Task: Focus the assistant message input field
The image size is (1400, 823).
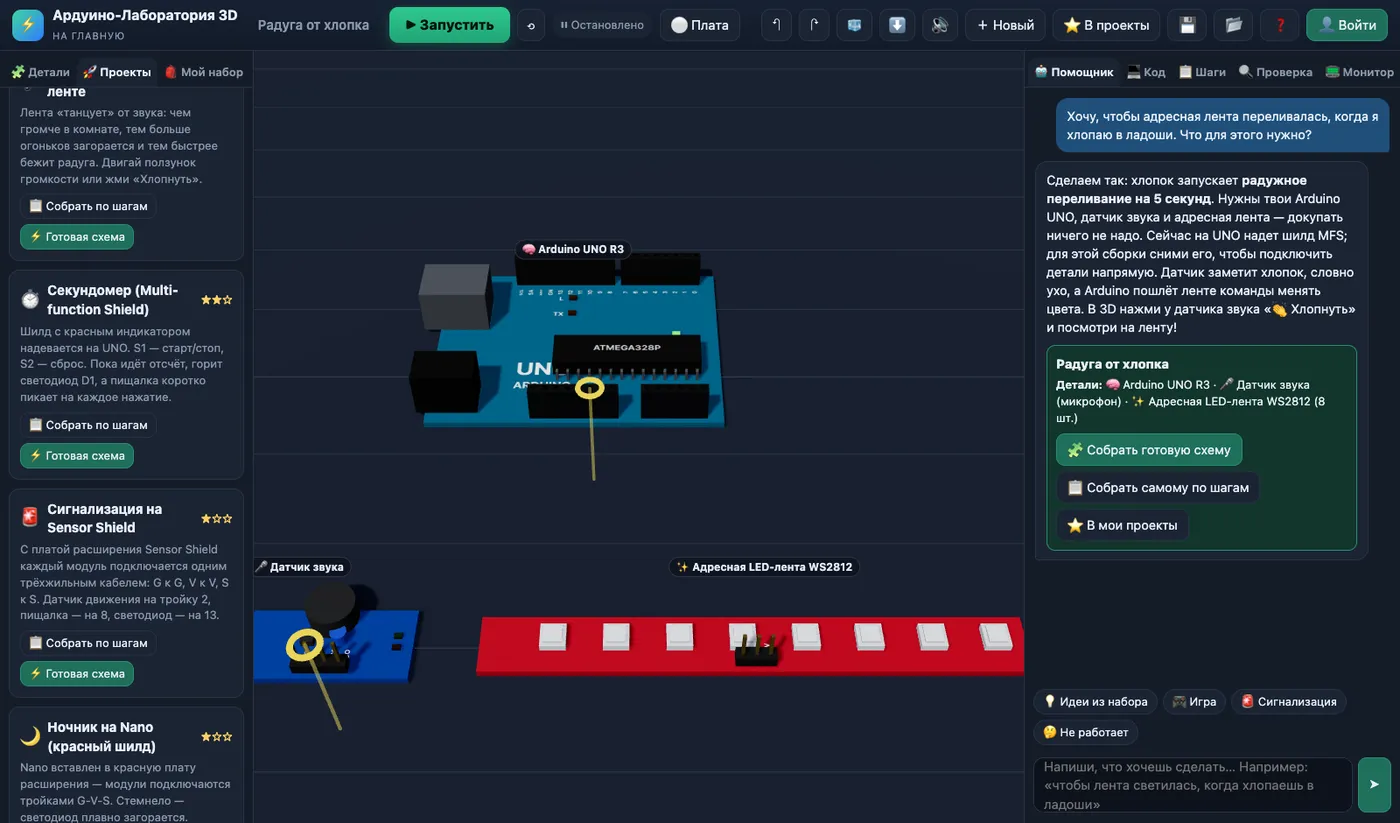Action: (1192, 785)
